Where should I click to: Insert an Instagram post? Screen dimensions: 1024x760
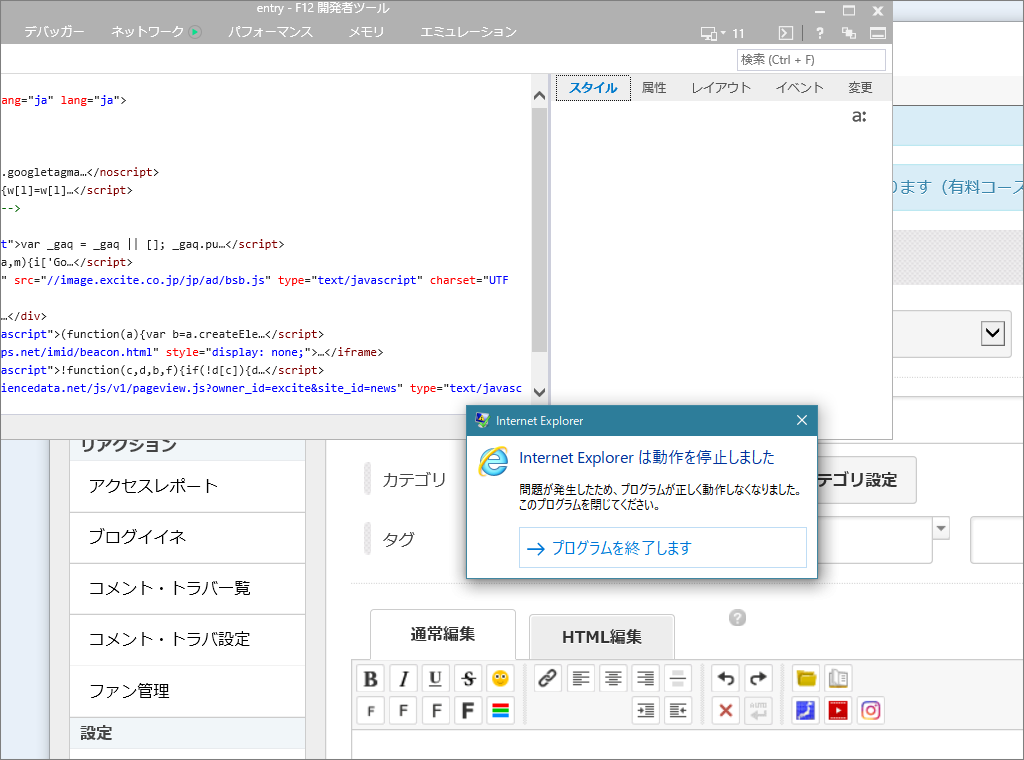tap(871, 711)
